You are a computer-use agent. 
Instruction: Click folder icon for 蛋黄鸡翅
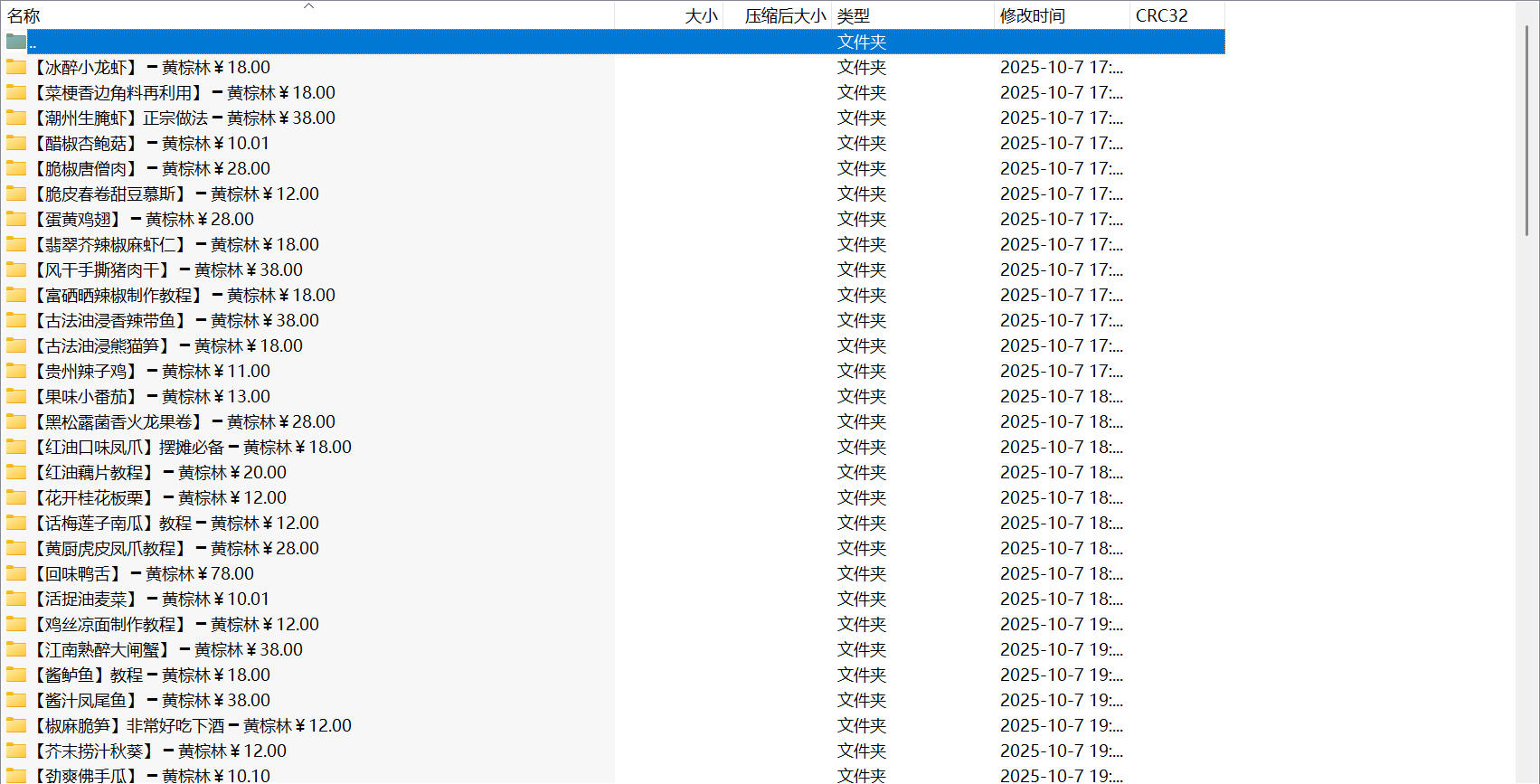pyautogui.click(x=16, y=219)
